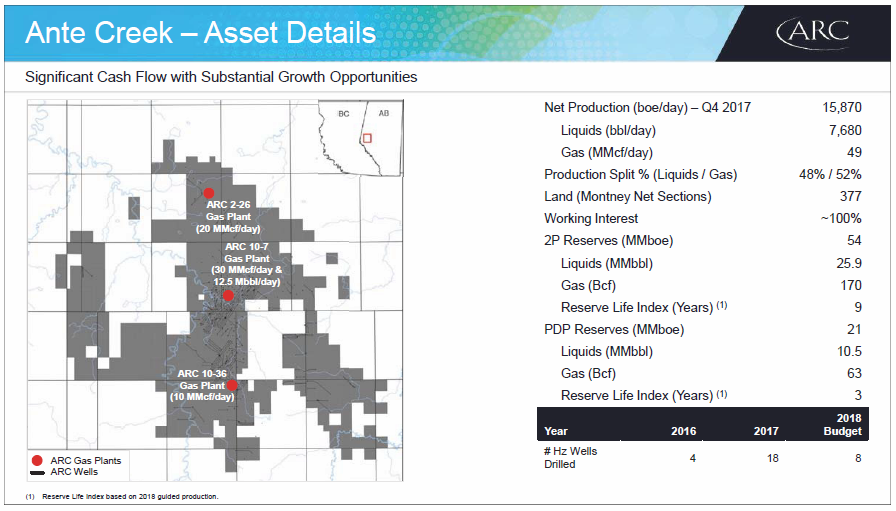Click the value '63'
Screen dimensions: 896x511
pos(854,373)
